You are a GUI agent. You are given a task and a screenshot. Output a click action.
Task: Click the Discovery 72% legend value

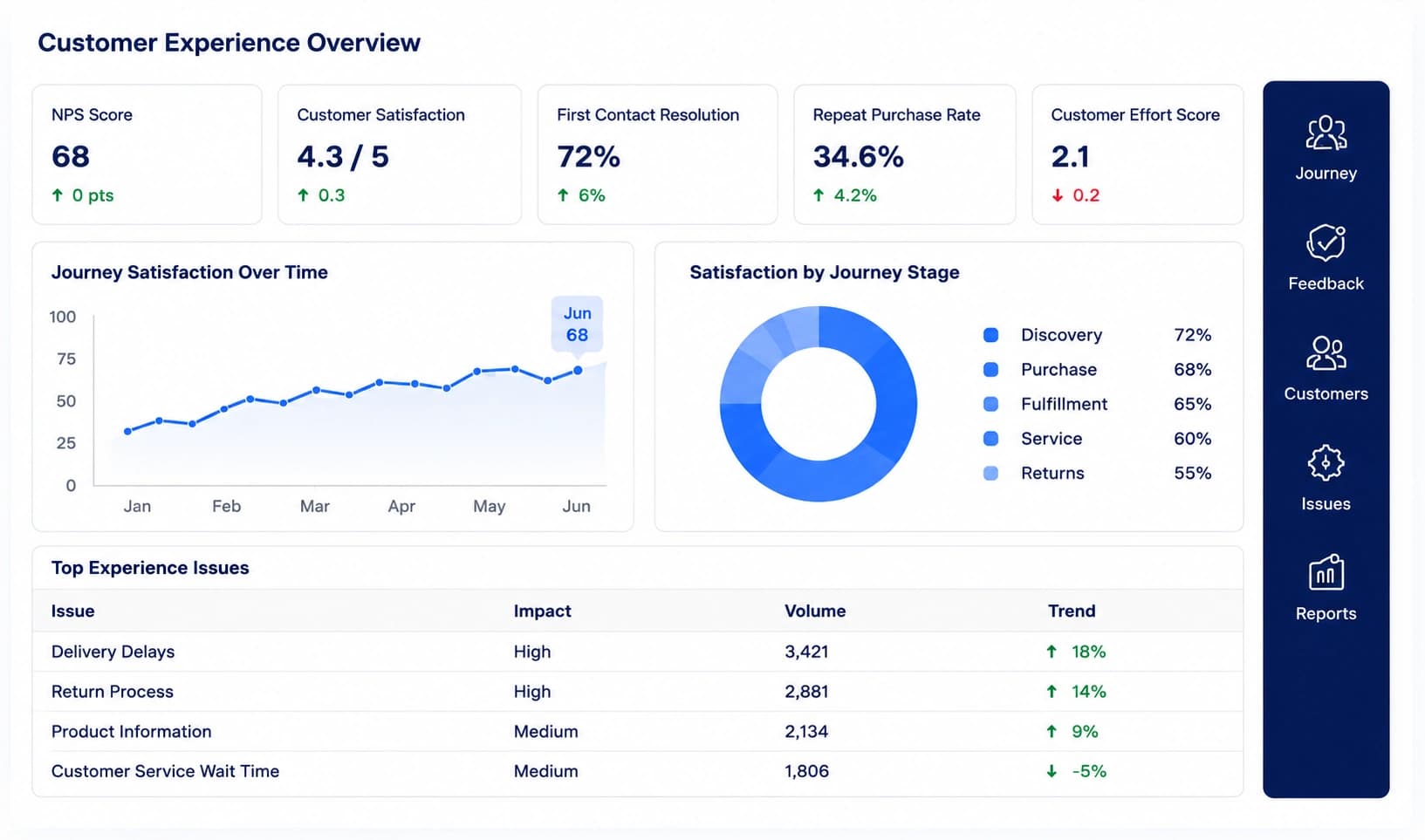(x=1192, y=335)
